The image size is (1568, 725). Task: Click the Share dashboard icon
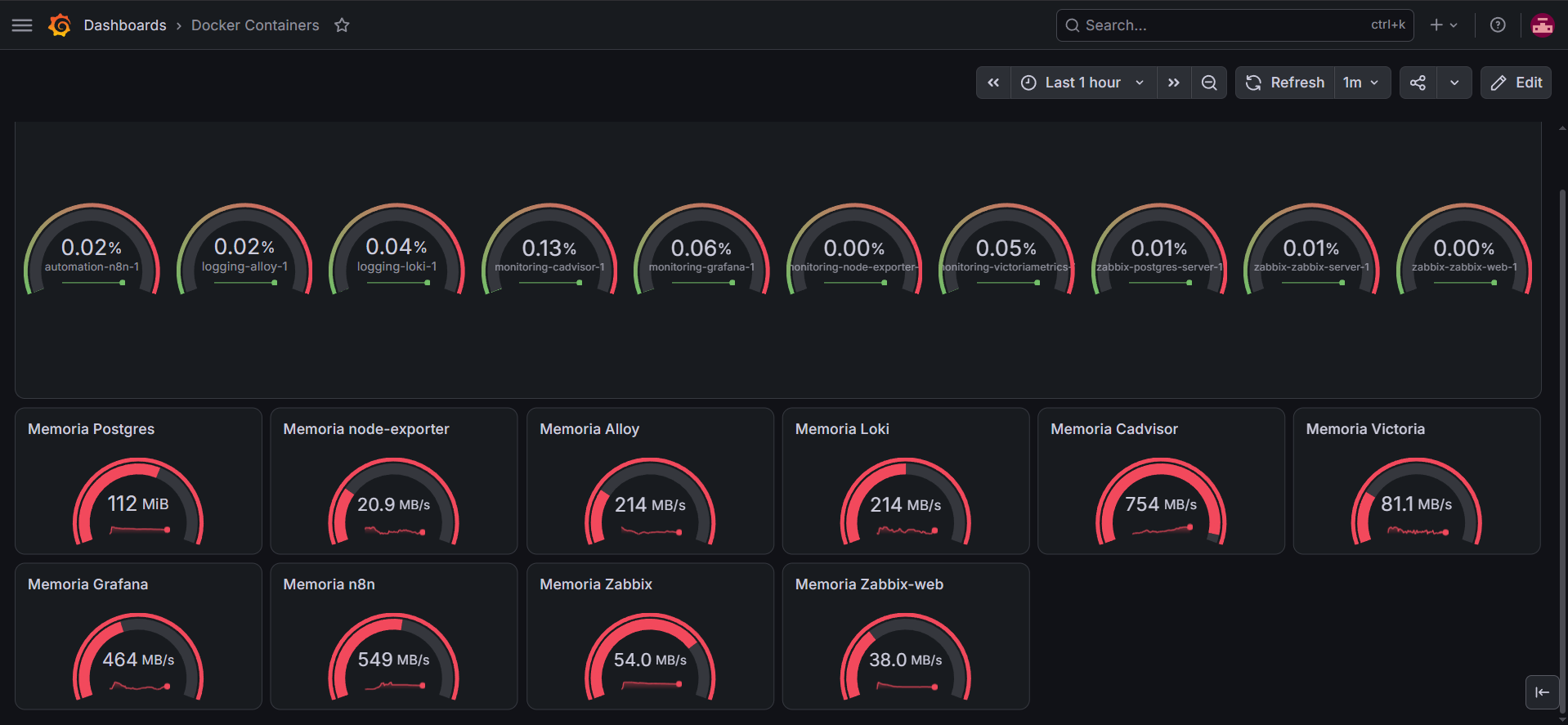pyautogui.click(x=1418, y=83)
